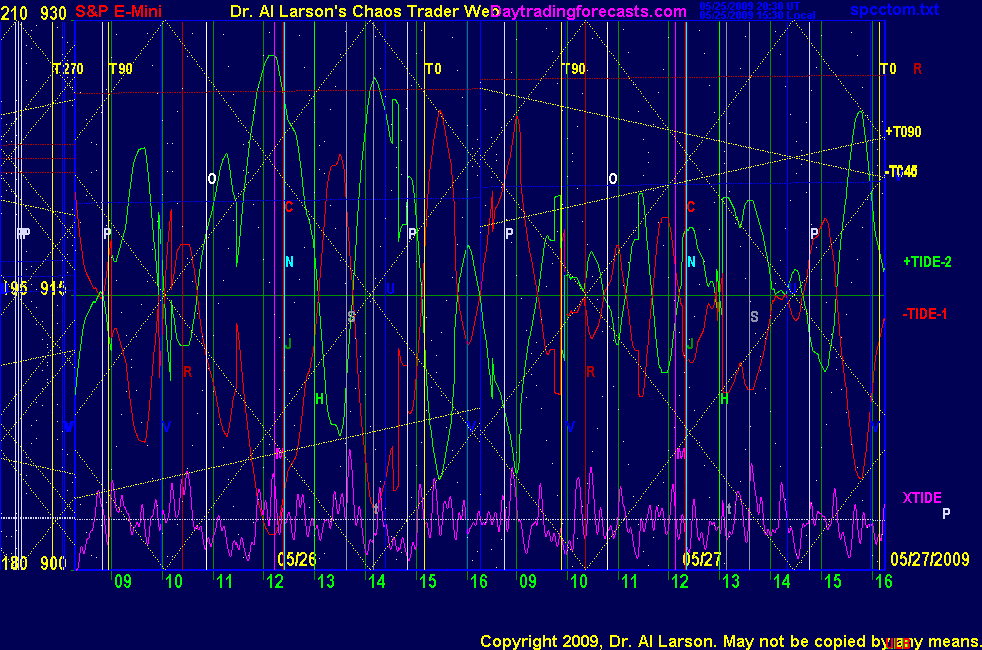Click the 05/27/2009 date label at bottom right
The image size is (982, 650).
click(929, 558)
